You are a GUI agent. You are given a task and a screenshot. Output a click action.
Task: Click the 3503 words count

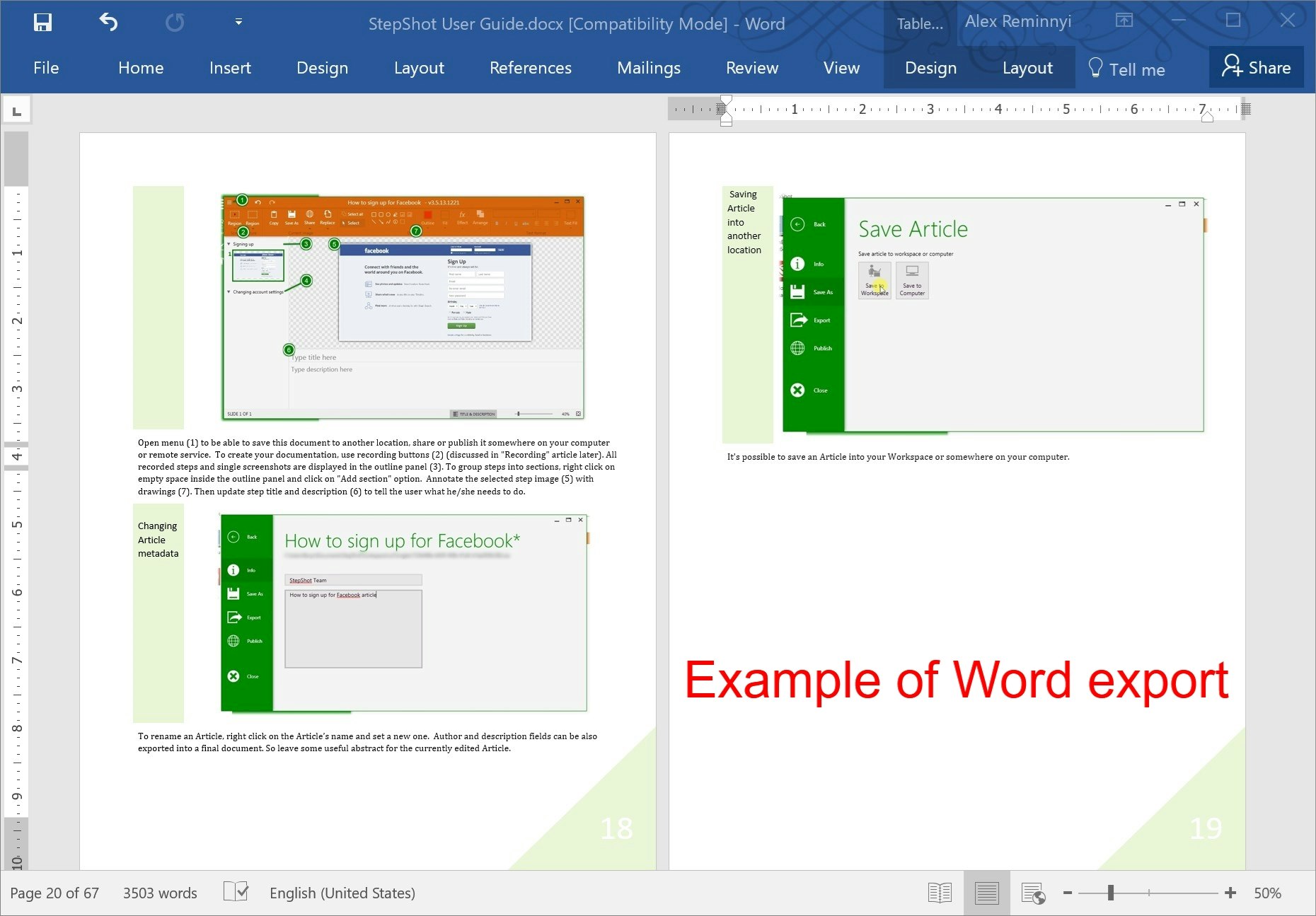[x=160, y=893]
